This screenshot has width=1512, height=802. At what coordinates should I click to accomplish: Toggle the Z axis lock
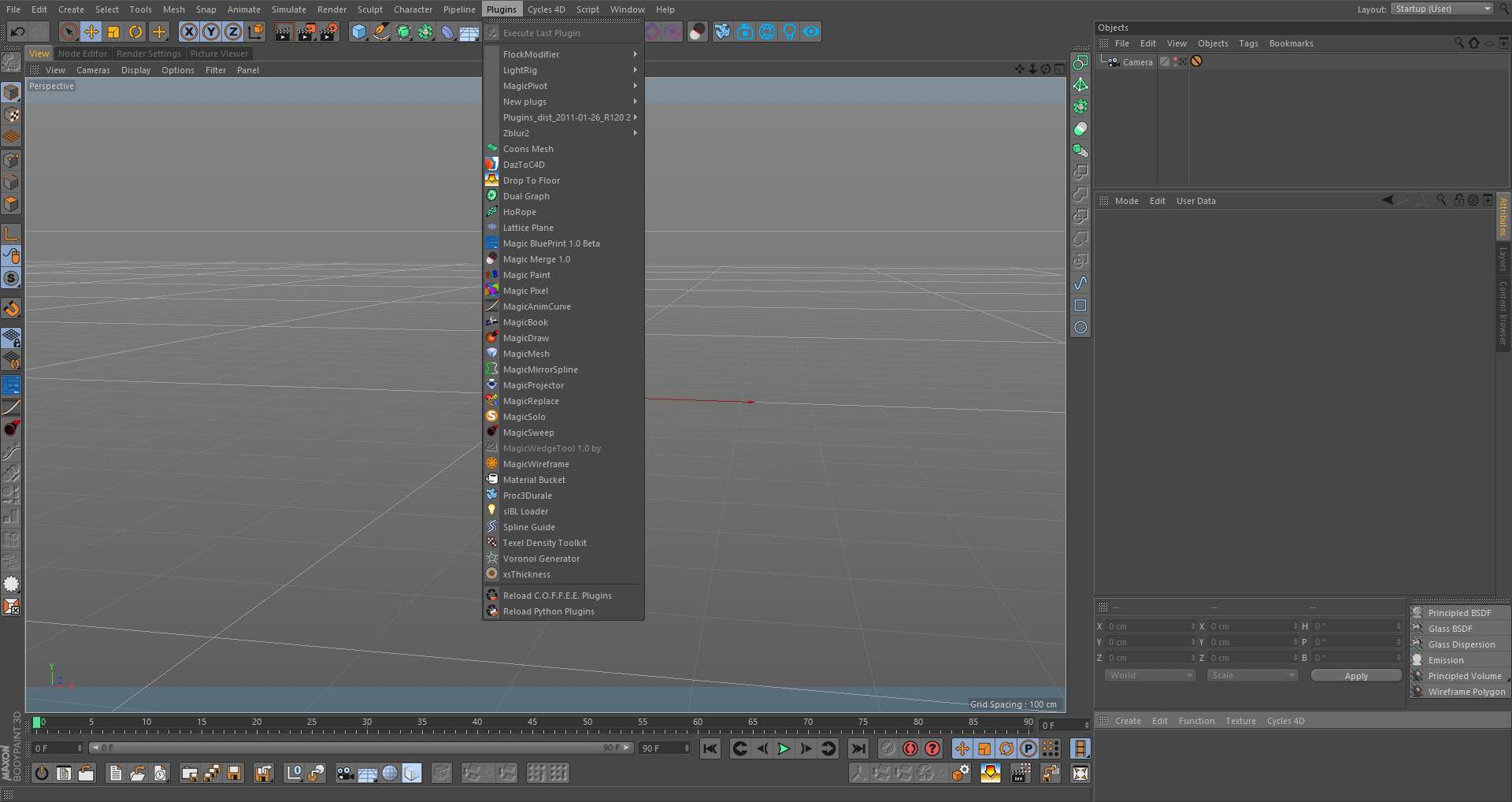pos(232,32)
